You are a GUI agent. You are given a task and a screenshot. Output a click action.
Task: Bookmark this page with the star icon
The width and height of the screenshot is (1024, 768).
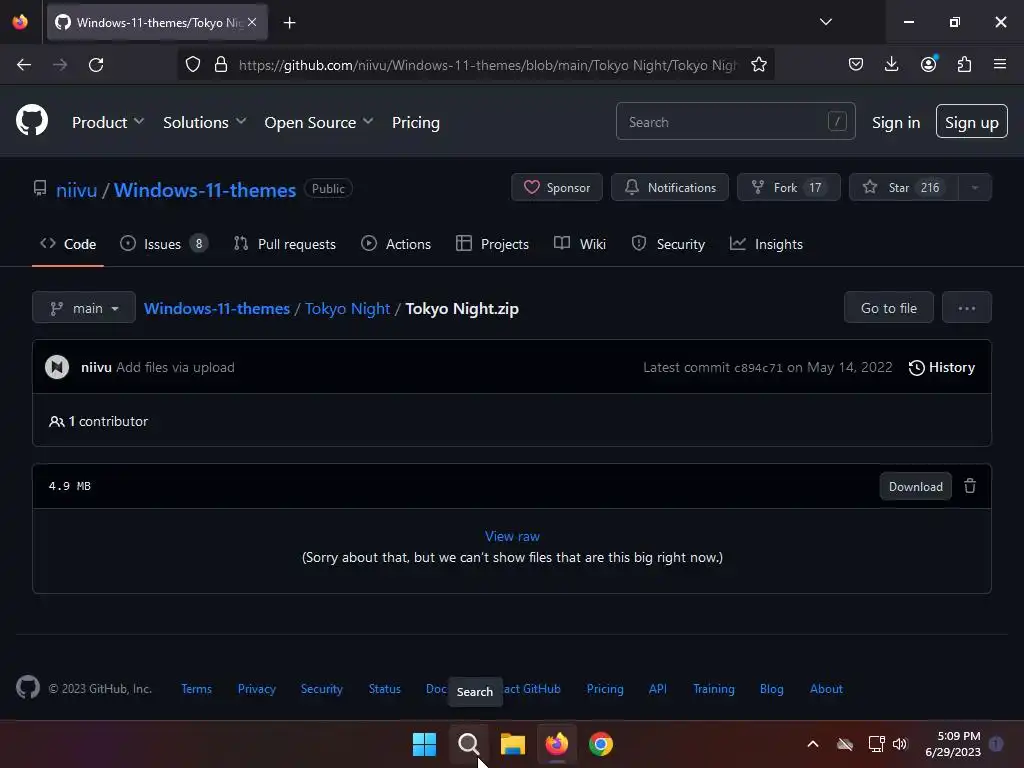point(758,65)
